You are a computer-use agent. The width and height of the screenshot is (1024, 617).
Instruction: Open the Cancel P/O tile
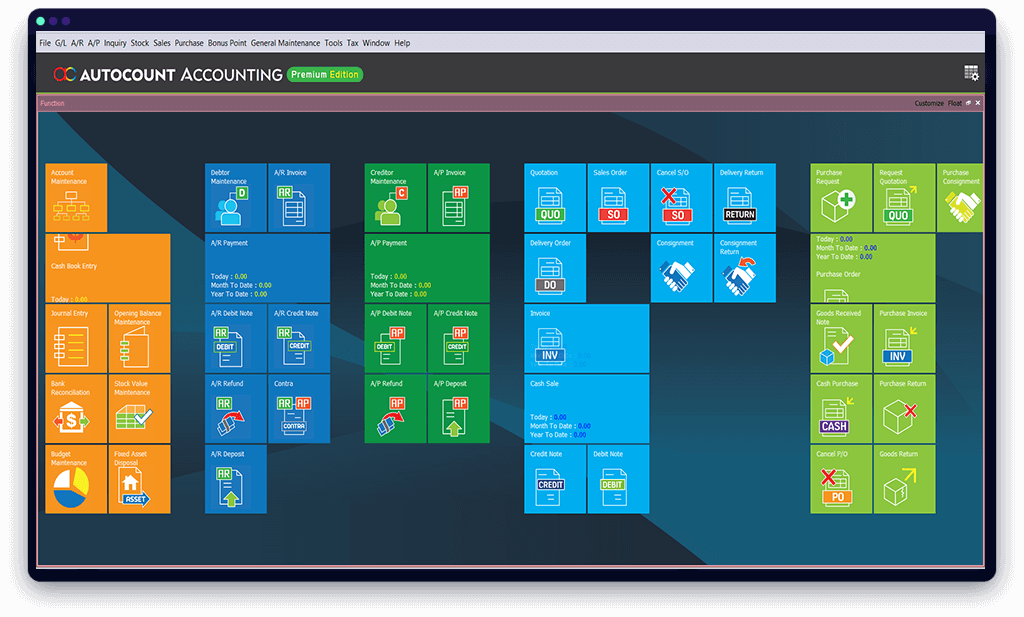[841, 479]
